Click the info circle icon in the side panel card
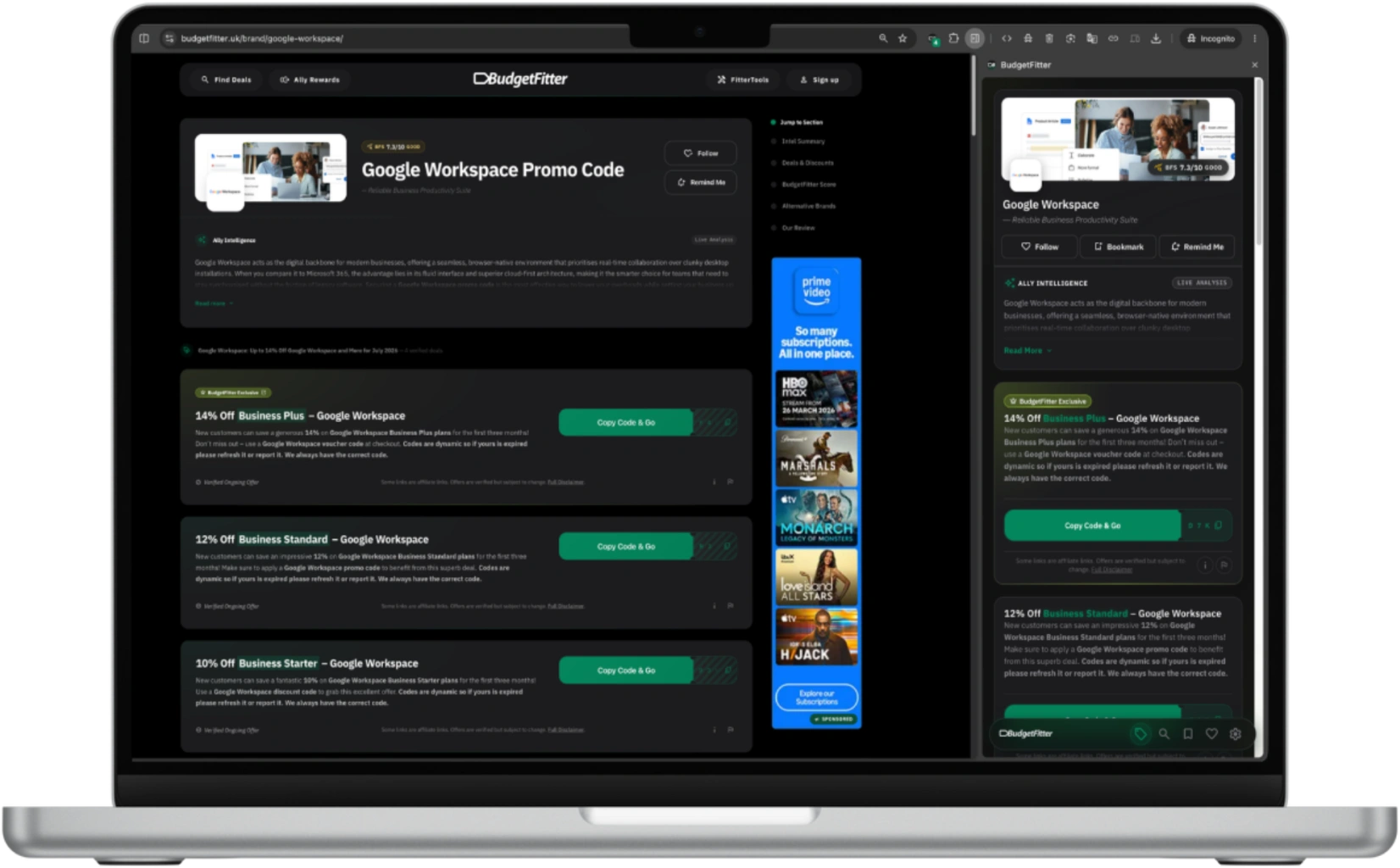 click(x=1204, y=565)
